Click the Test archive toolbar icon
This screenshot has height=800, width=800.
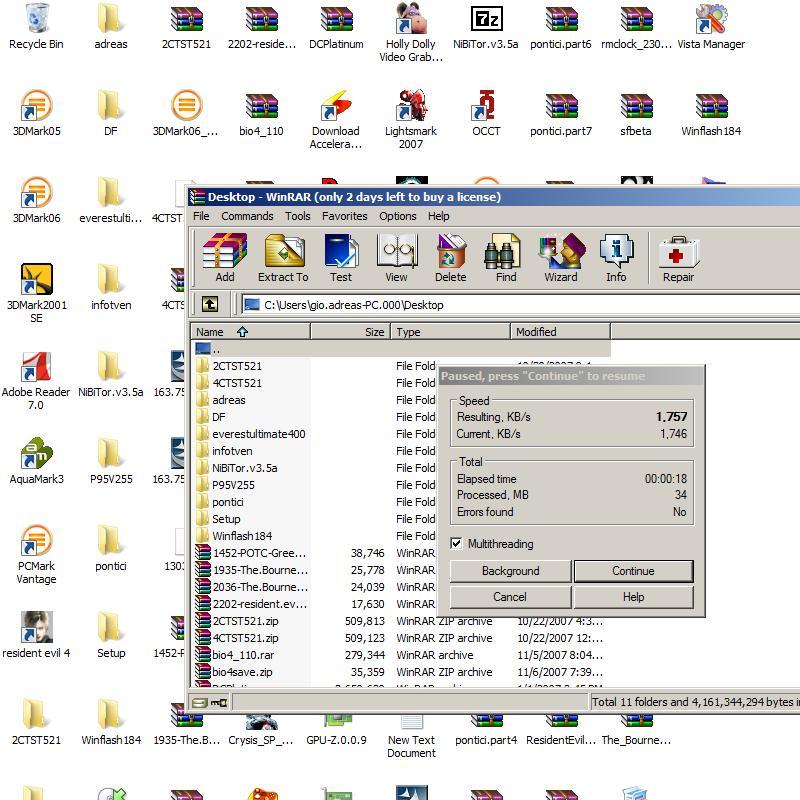[341, 258]
